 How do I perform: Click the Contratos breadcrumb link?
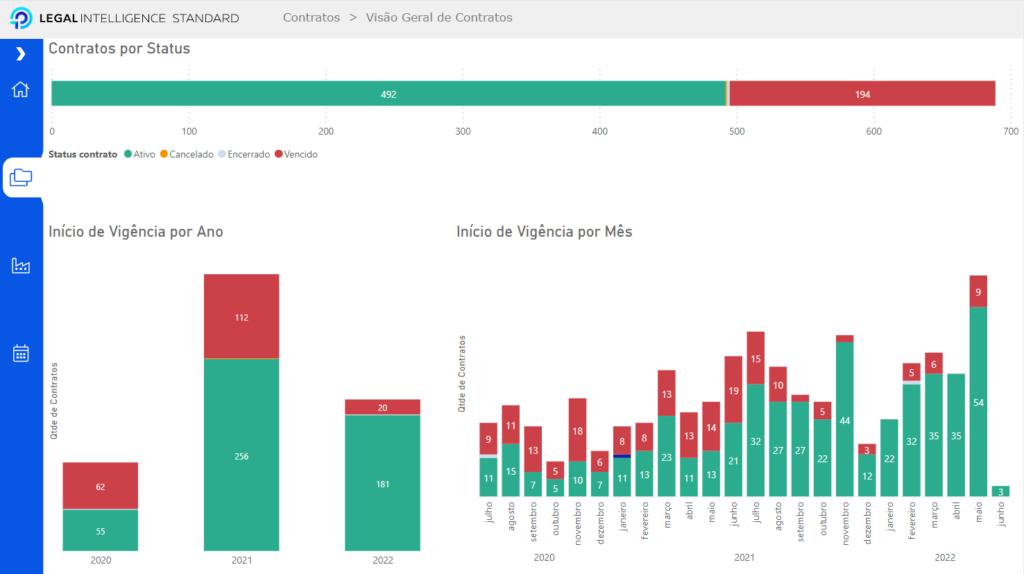coord(310,18)
